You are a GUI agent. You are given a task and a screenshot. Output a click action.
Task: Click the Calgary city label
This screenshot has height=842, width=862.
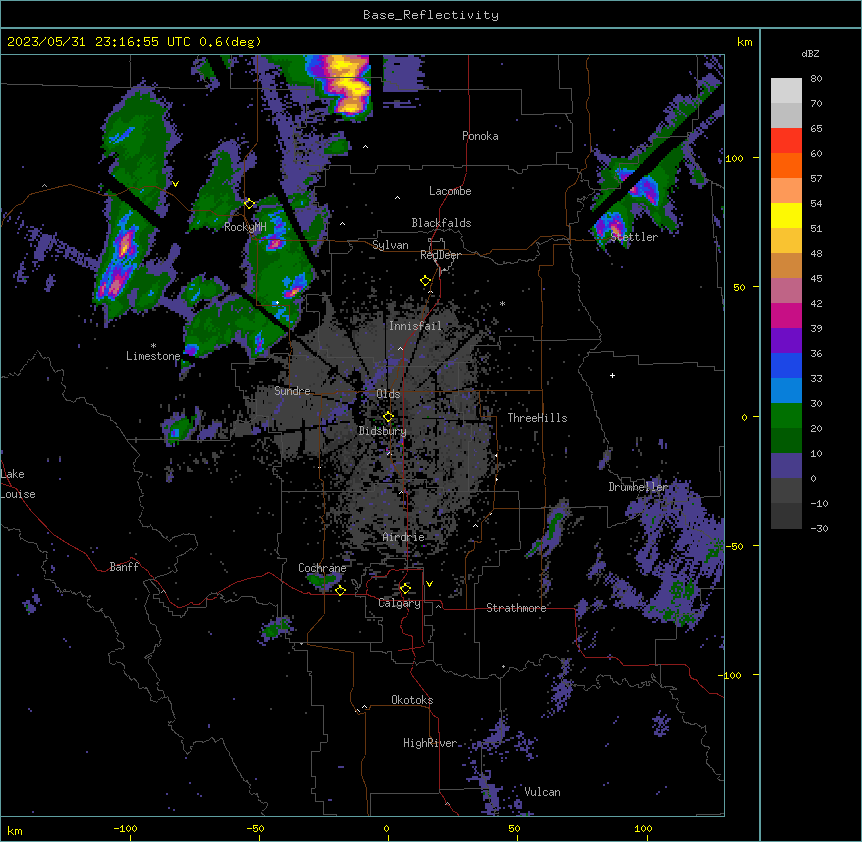[399, 603]
